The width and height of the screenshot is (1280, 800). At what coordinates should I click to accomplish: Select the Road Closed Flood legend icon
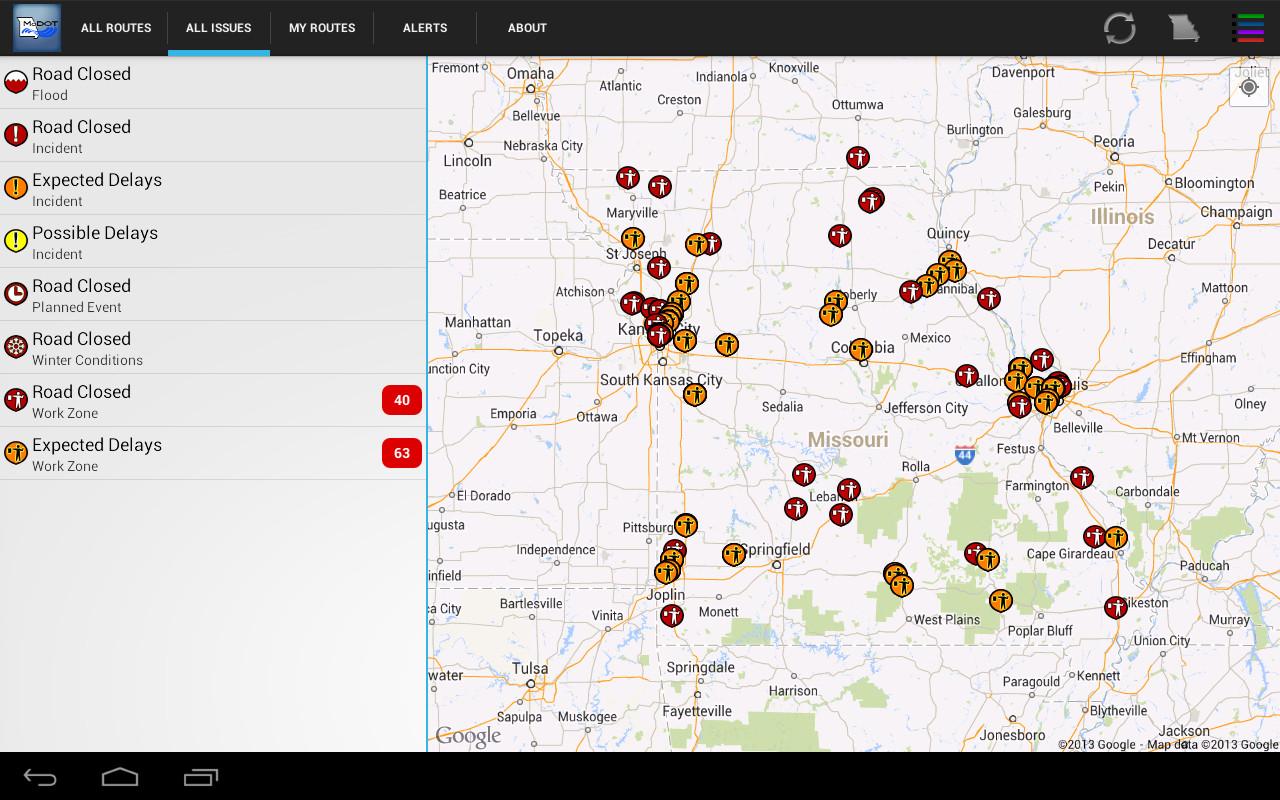tap(16, 81)
